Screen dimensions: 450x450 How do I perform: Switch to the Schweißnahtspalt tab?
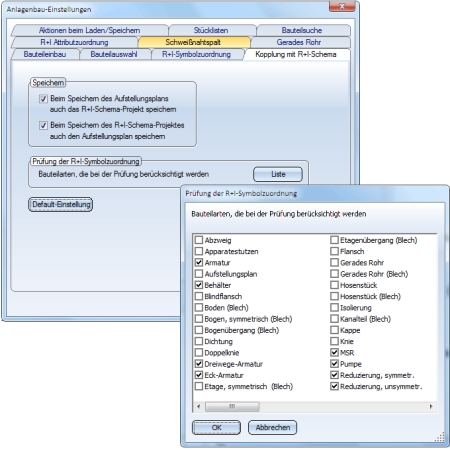pos(193,42)
